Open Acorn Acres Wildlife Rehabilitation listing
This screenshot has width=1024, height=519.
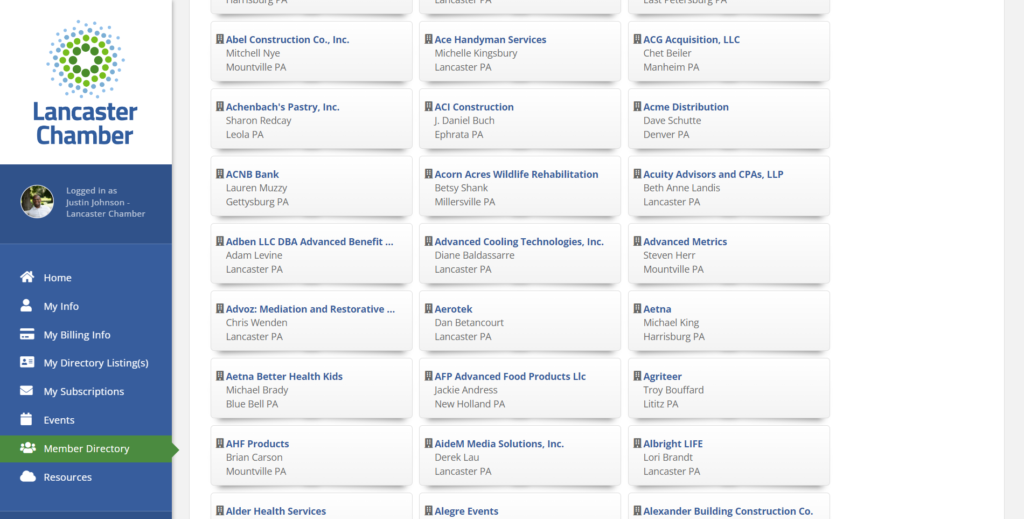point(517,174)
